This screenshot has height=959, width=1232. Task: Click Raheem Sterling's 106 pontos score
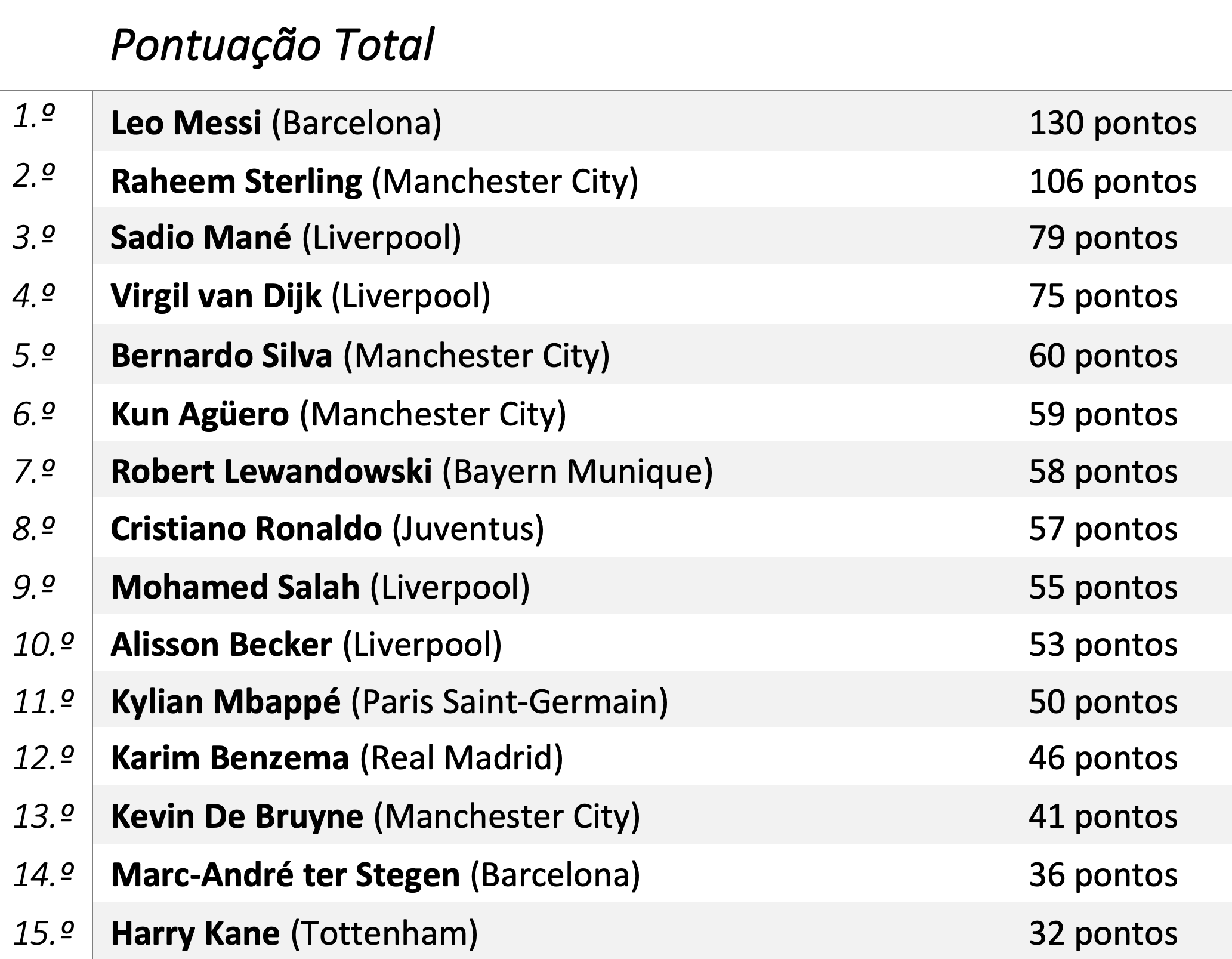[1112, 181]
